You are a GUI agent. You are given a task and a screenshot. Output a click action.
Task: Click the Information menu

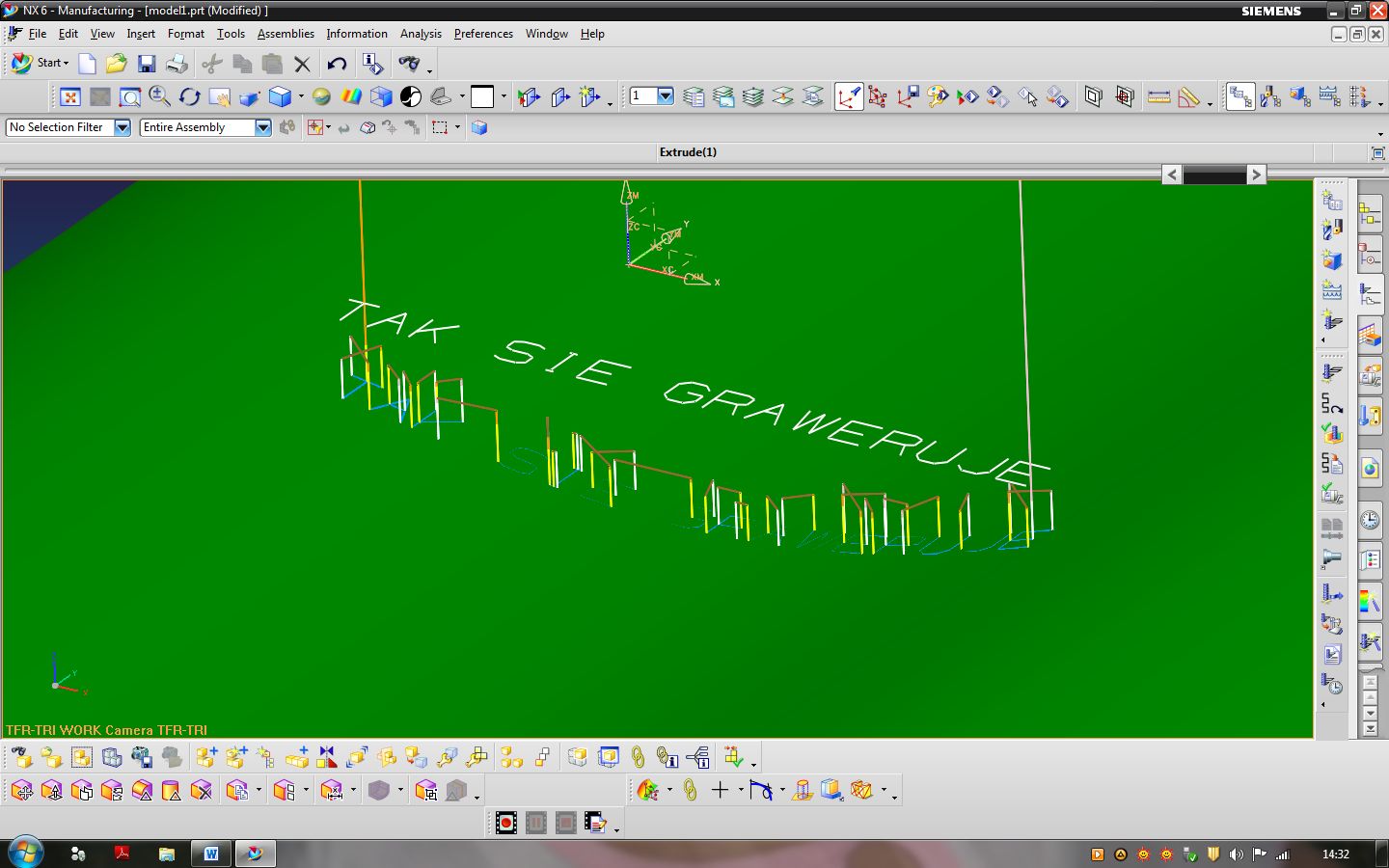click(x=357, y=34)
